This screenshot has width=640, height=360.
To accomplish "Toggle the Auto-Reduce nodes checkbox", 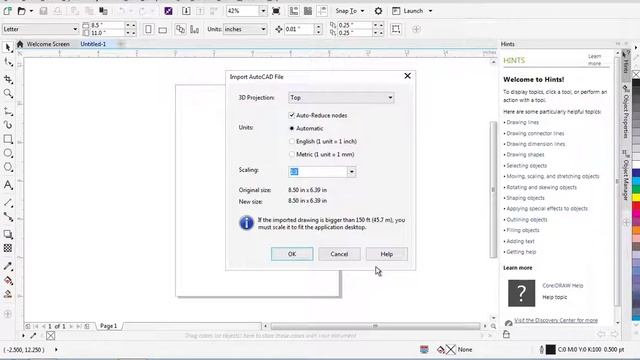I will point(291,116).
